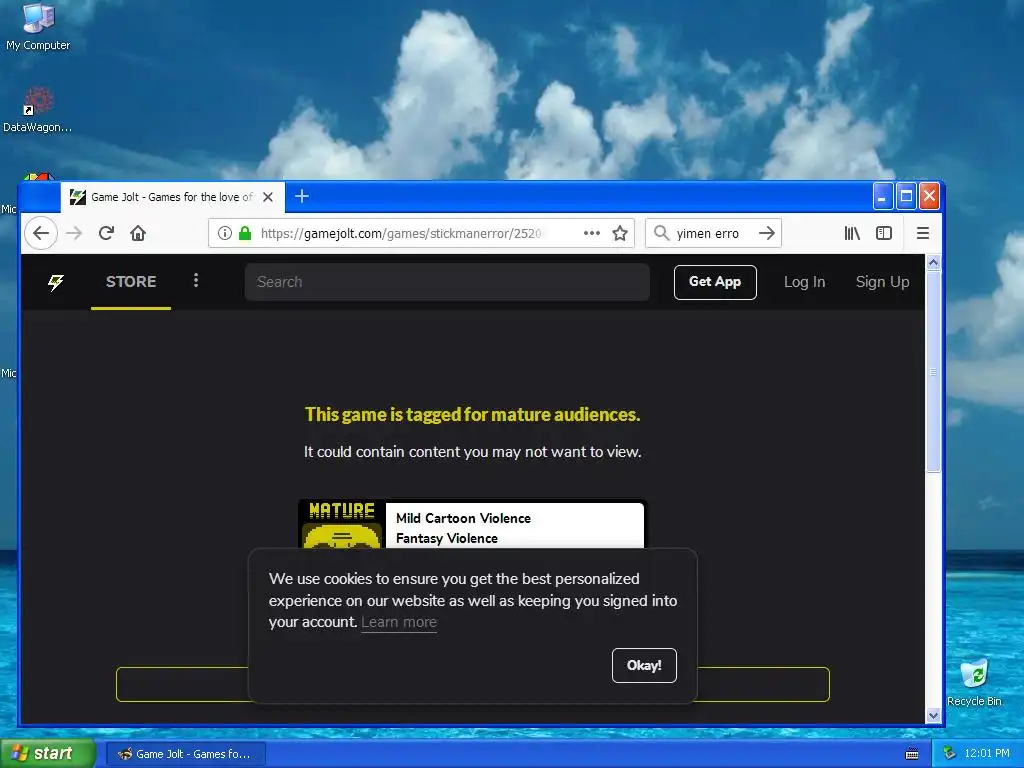The image size is (1024, 768).
Task: Click the green padlock security icon
Action: coord(245,233)
